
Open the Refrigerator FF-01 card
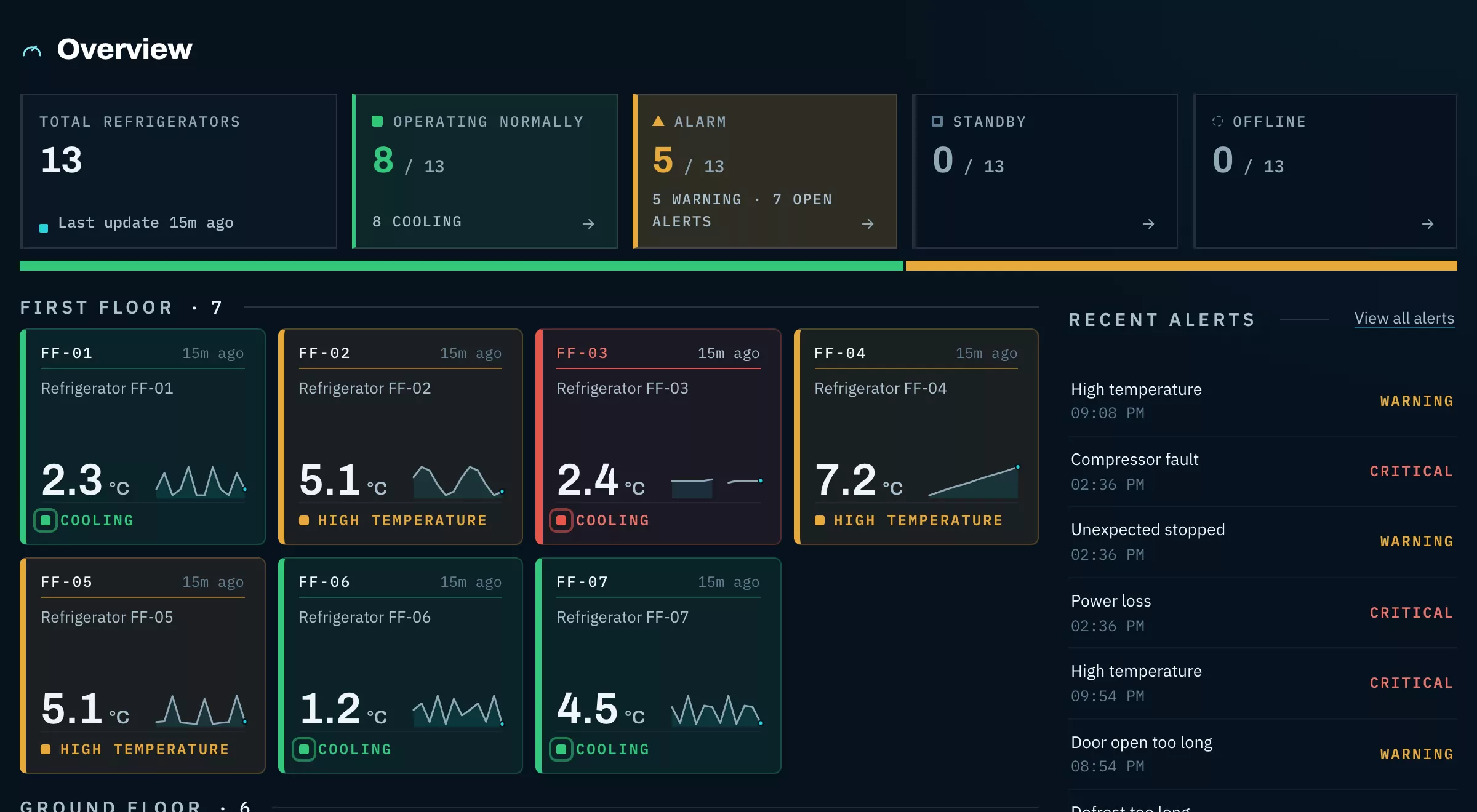click(x=143, y=437)
